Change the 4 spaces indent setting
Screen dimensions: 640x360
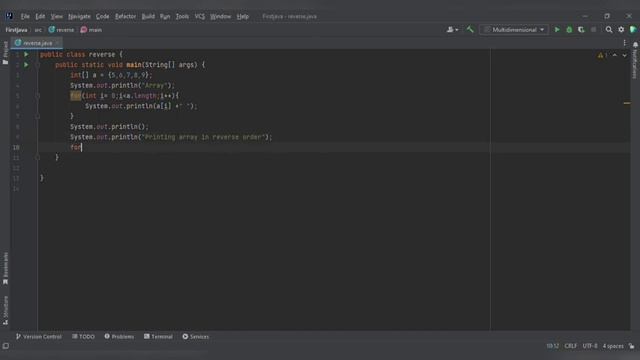click(x=613, y=346)
